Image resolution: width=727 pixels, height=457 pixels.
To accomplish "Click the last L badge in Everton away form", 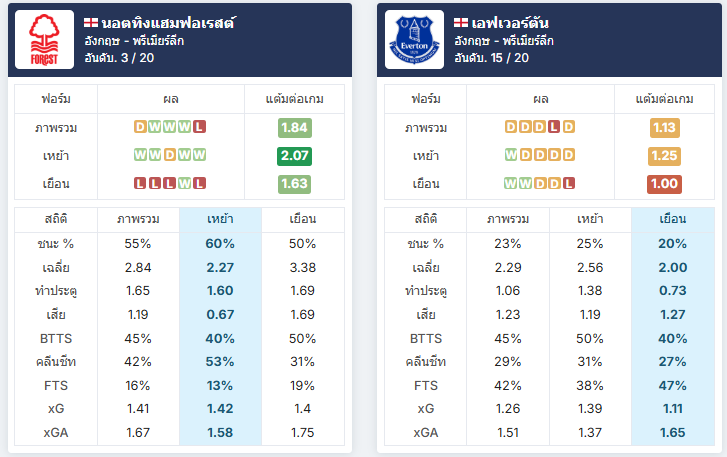I will pos(569,184).
